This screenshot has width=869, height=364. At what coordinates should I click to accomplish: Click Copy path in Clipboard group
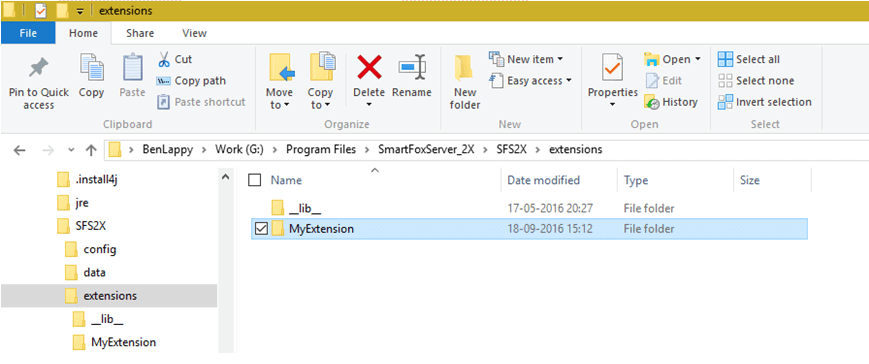[191, 81]
